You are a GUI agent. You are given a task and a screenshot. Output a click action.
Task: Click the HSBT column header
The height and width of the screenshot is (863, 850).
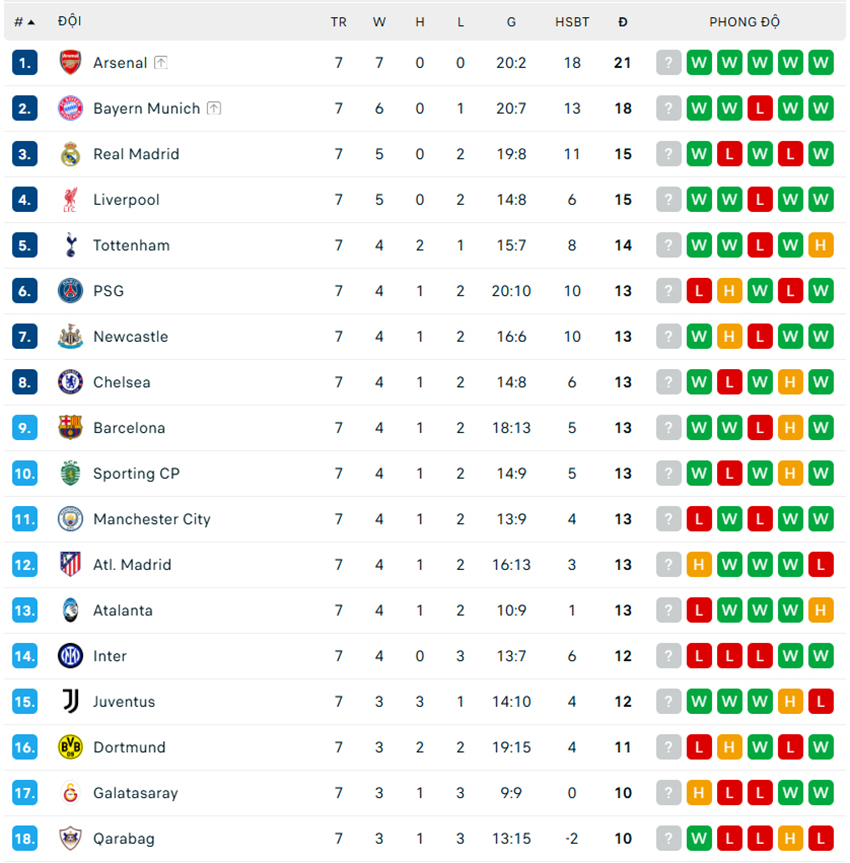(572, 22)
